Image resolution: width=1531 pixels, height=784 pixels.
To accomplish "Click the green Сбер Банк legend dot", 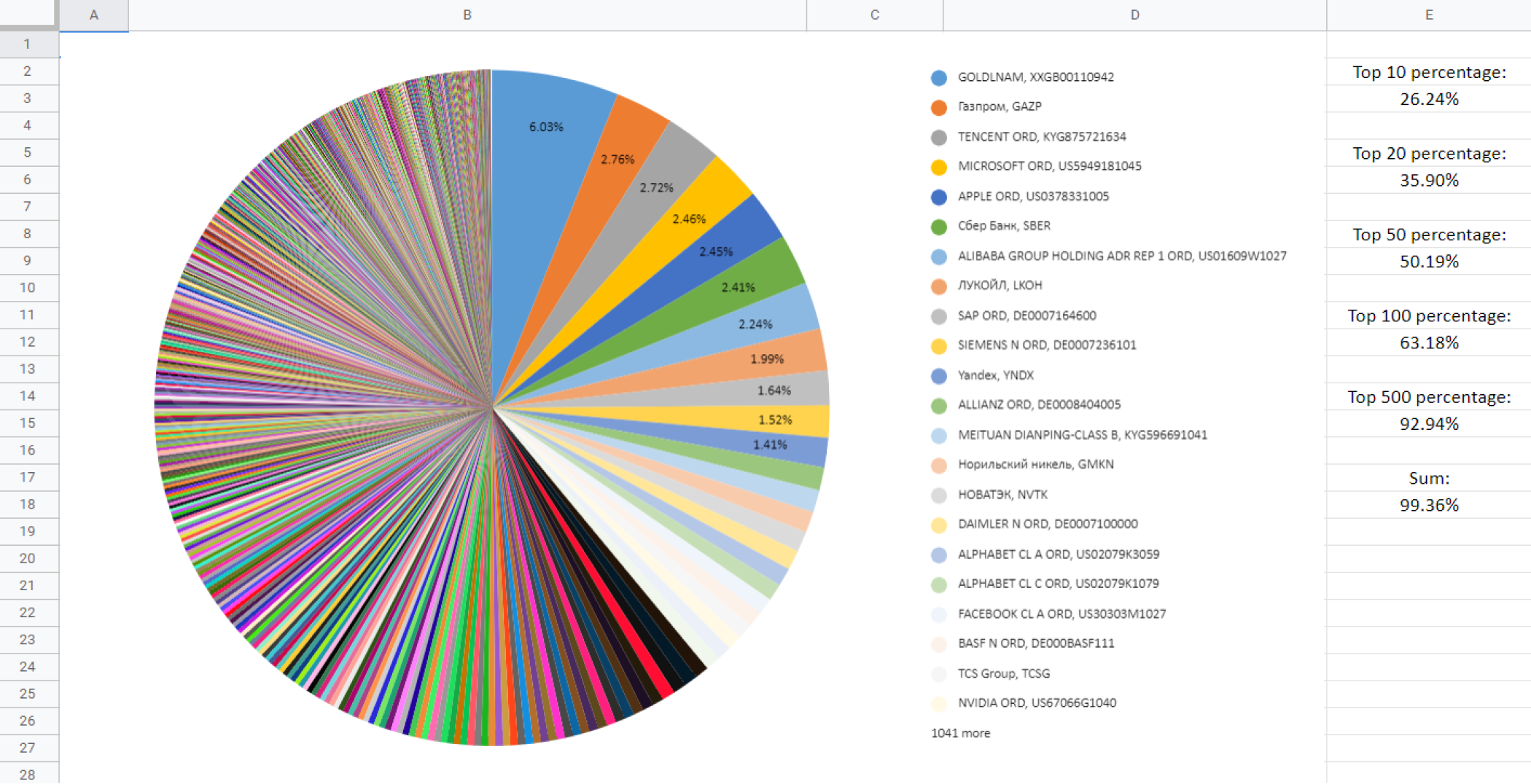I will (939, 227).
